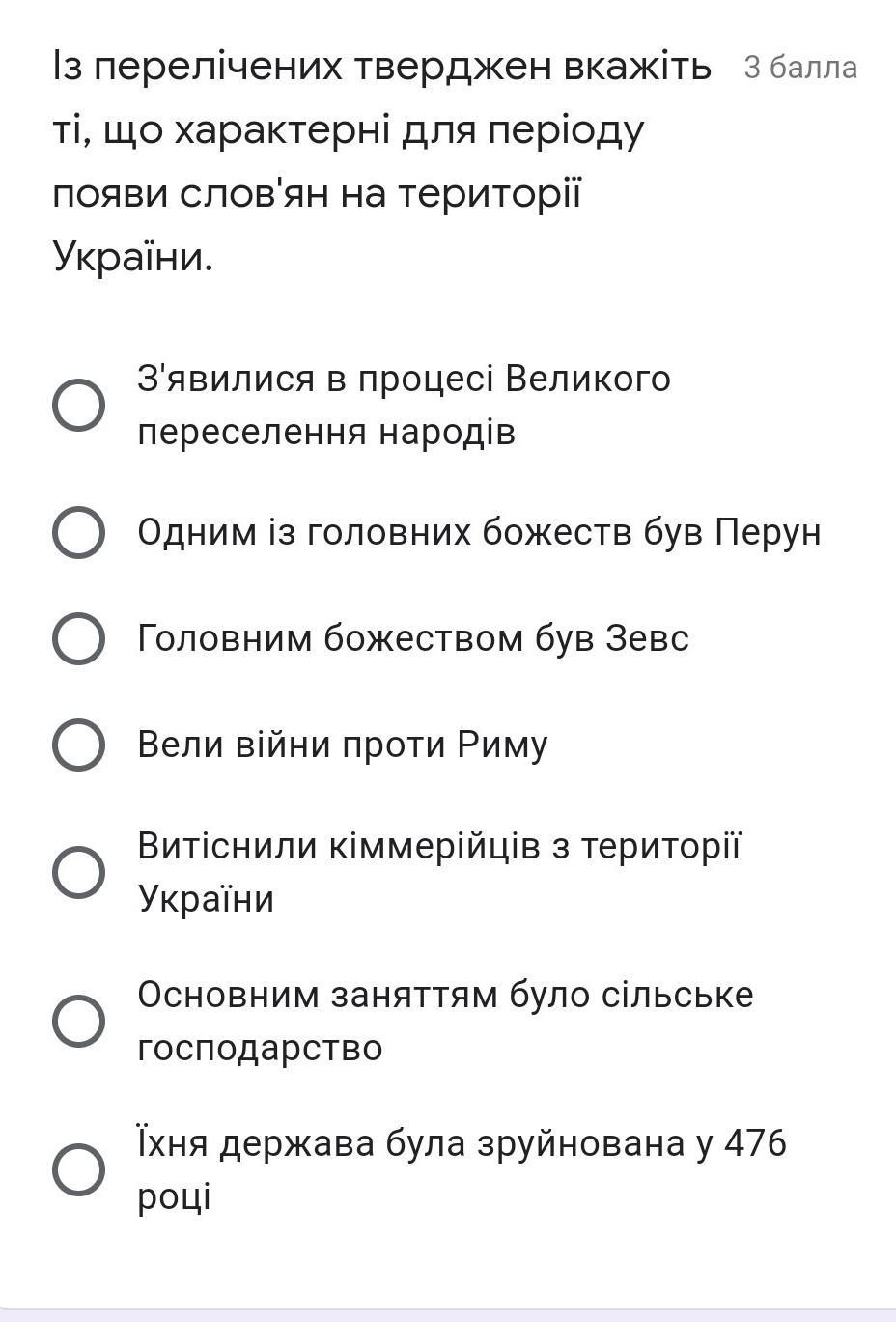Click the text 'З'явилися в процесі Великого переселення народів'
896x1322 pixels.
(x=404, y=405)
